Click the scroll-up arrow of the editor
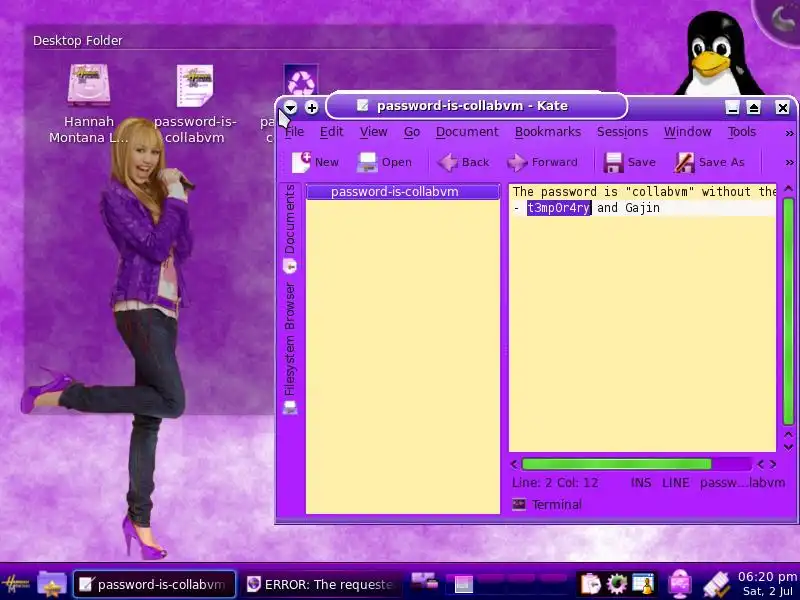 pos(788,189)
